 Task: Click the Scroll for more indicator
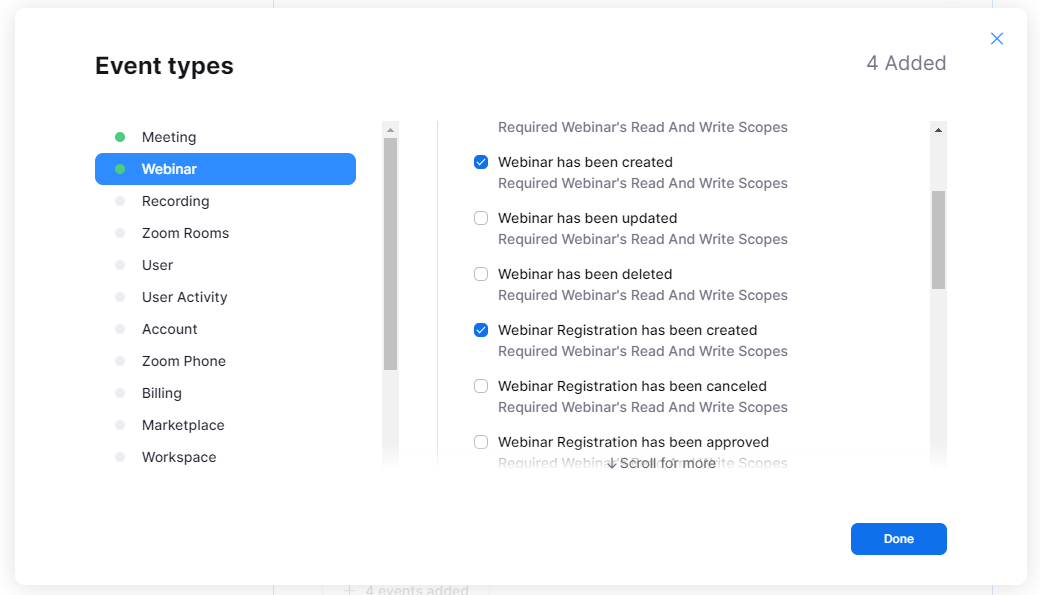662,463
